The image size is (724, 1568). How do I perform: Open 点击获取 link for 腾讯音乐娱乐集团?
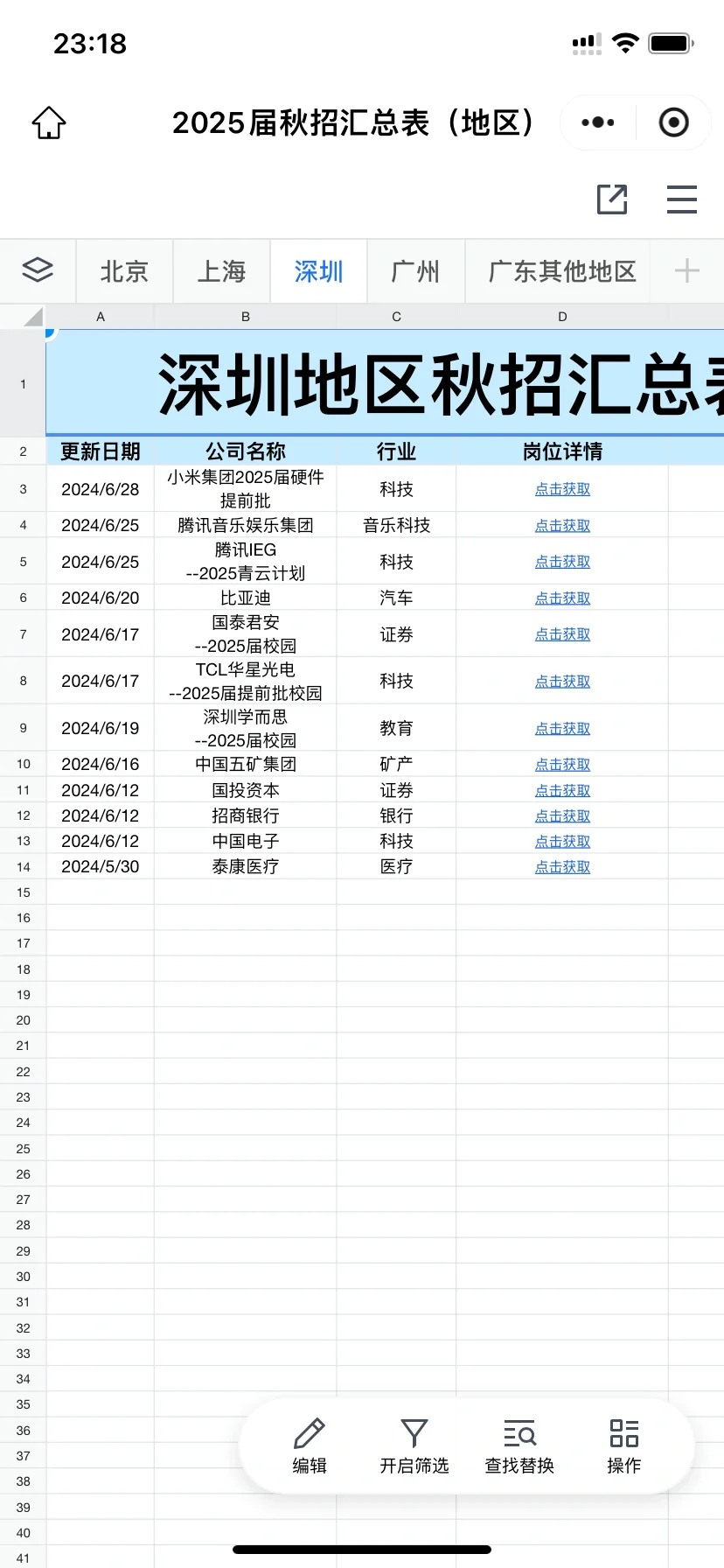point(562,525)
